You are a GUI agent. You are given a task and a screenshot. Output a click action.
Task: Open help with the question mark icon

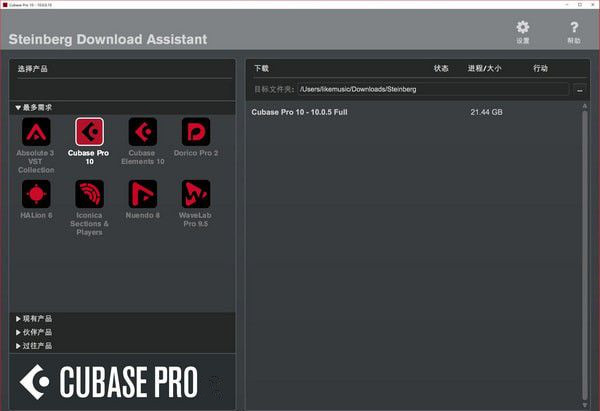pyautogui.click(x=573, y=29)
